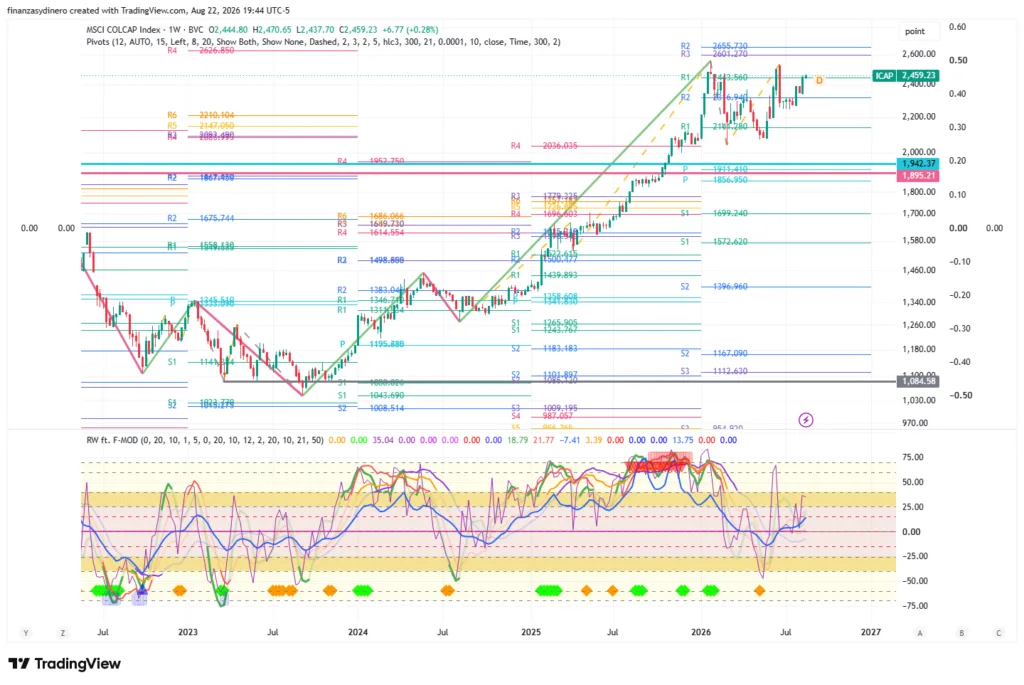Image resolution: width=1024 pixels, height=685 pixels.
Task: Click the S3 1112.630 pivot label
Action: click(x=714, y=371)
